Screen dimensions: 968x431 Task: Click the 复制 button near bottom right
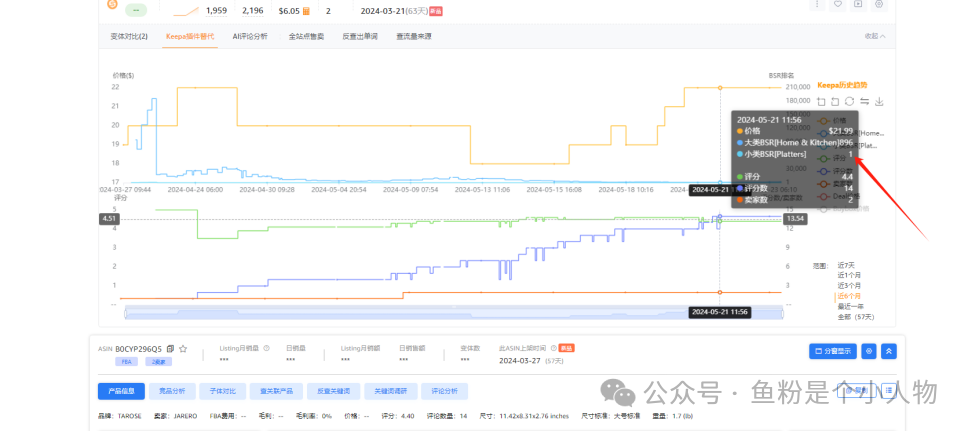(858, 390)
